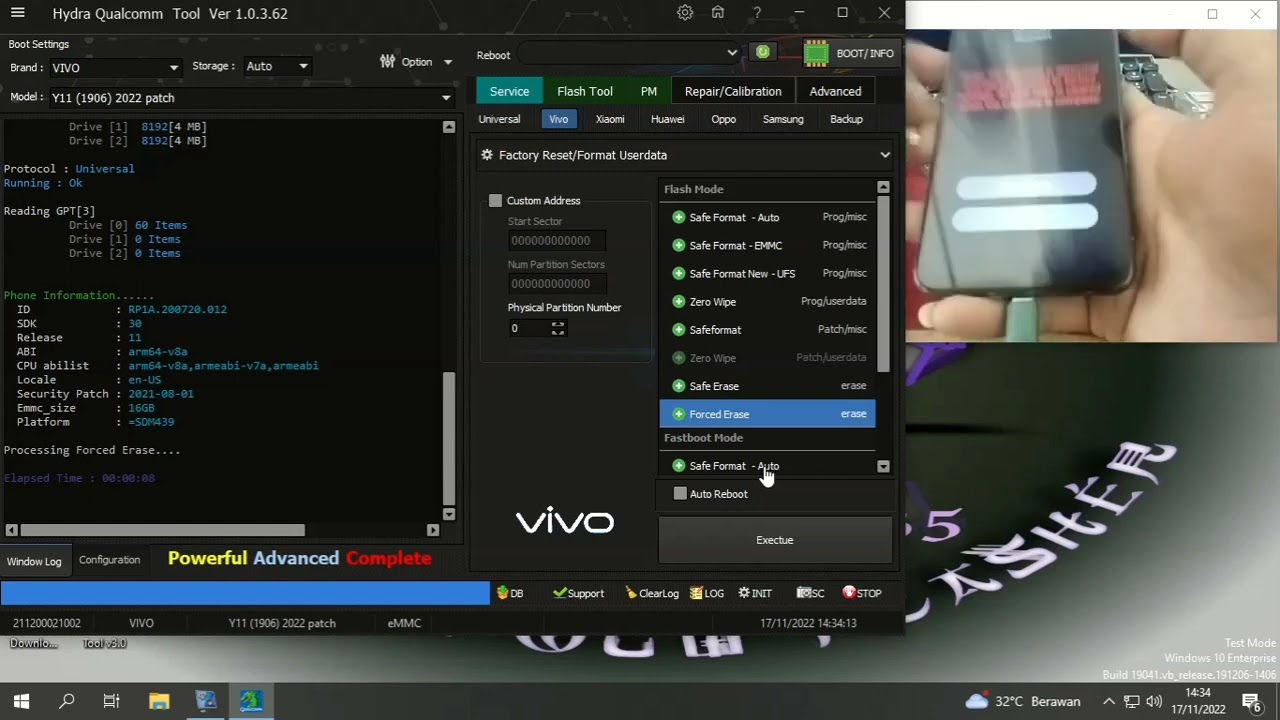Select the Vivo sub-tab
1280x720 pixels.
tap(558, 119)
